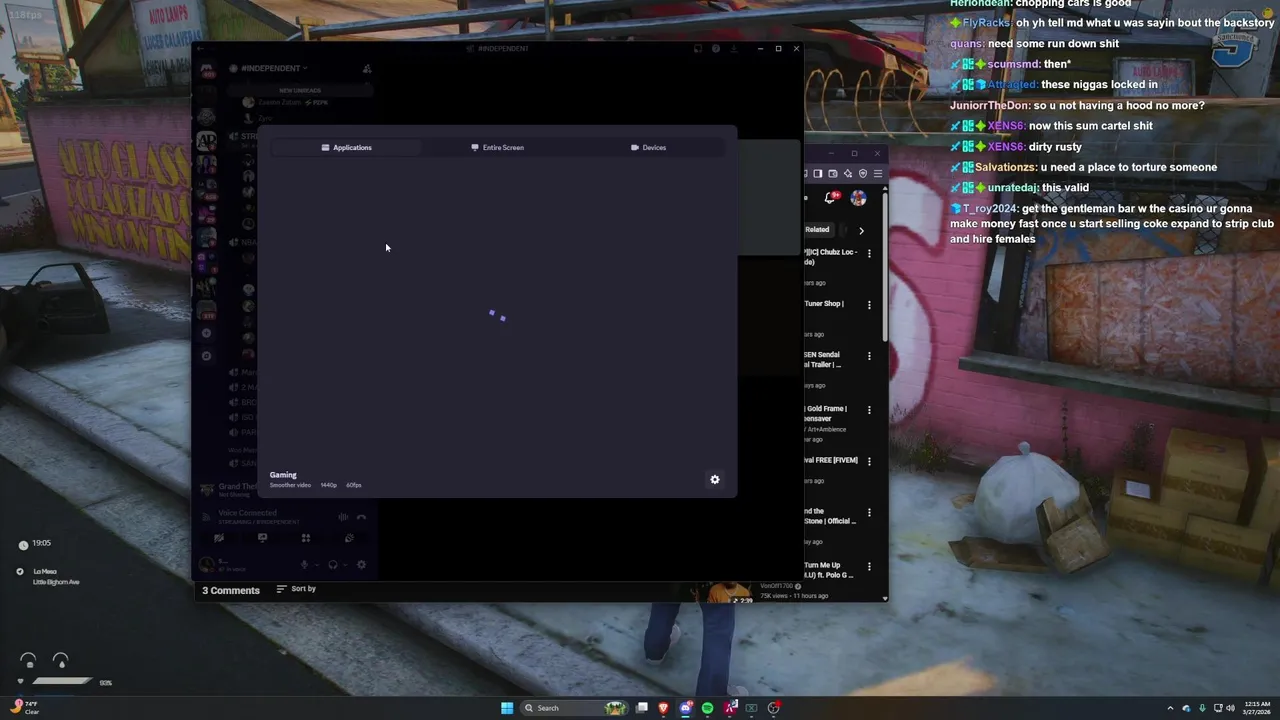Open options for SEN Sendai Trailer video
Viewport: 1280px width, 720px height.
tap(869, 356)
